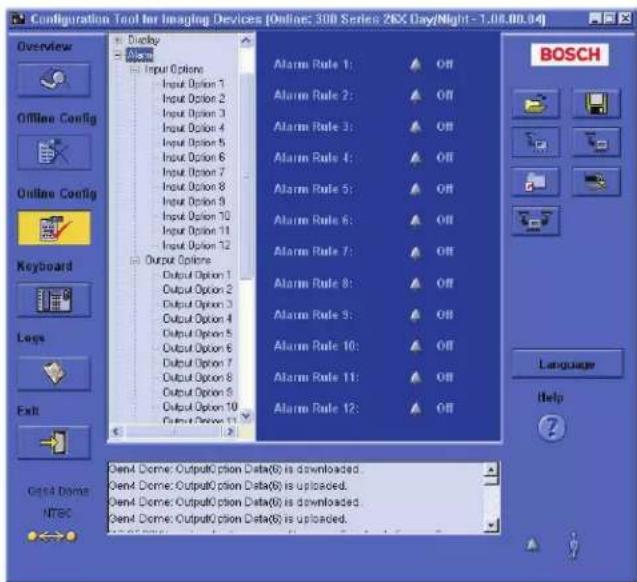637x582 pixels.
Task: Select Input Option 12 in the tree
Action: pyautogui.click(x=196, y=245)
